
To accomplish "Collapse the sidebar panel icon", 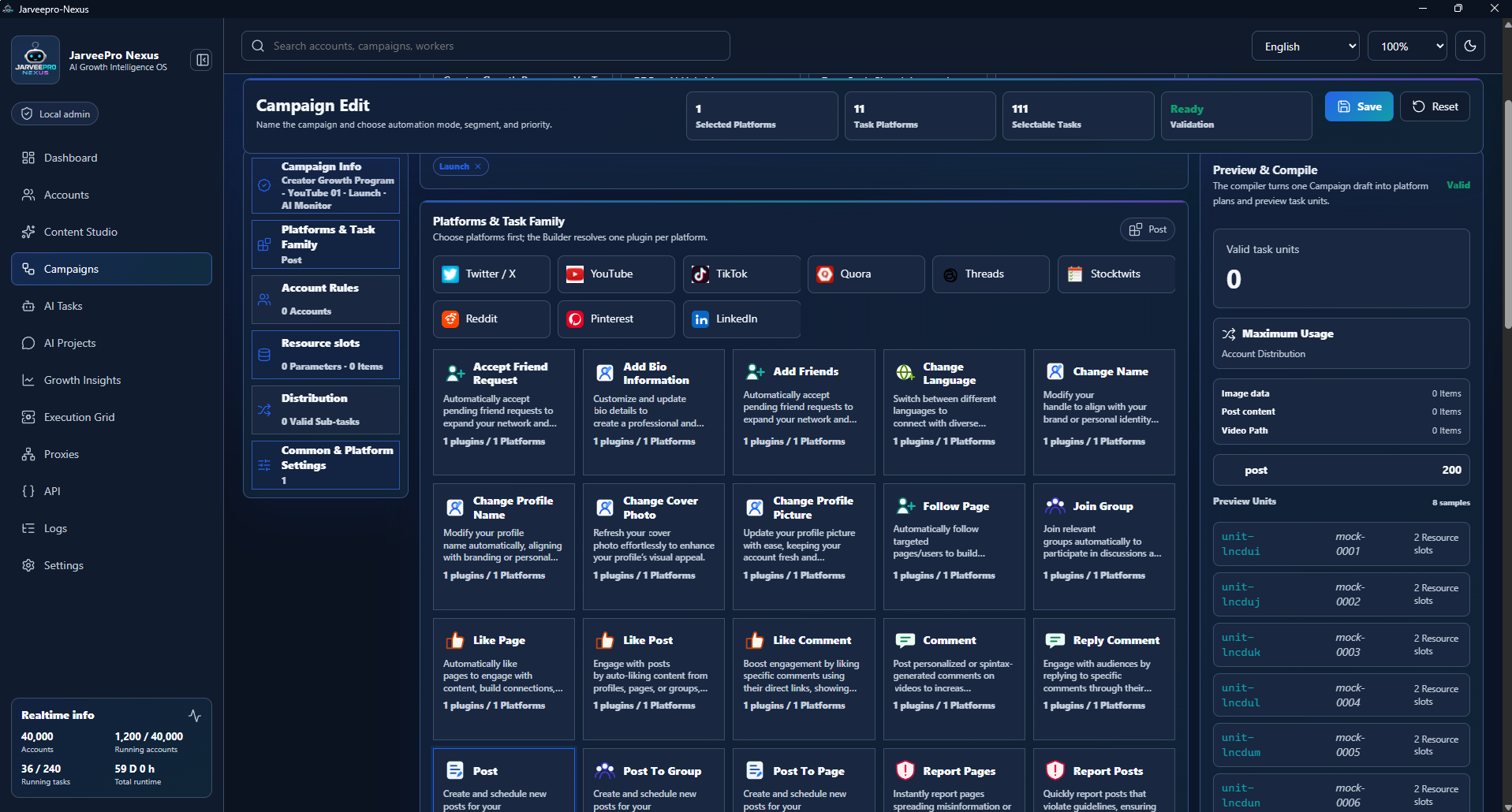I will tap(202, 60).
